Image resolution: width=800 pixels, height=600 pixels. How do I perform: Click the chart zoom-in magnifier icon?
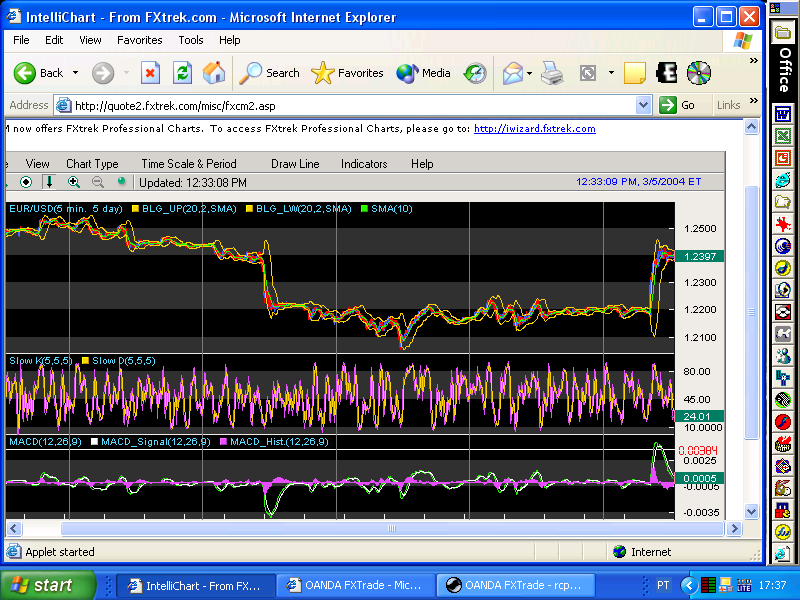(x=74, y=182)
